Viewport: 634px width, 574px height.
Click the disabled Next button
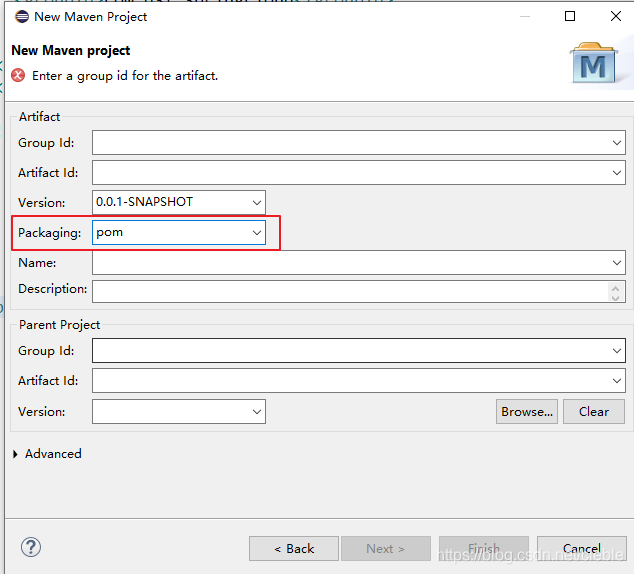click(386, 549)
